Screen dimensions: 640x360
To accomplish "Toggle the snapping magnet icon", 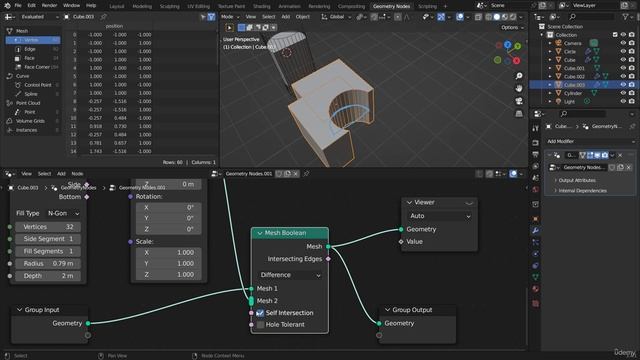I will pyautogui.click(x=374, y=17).
